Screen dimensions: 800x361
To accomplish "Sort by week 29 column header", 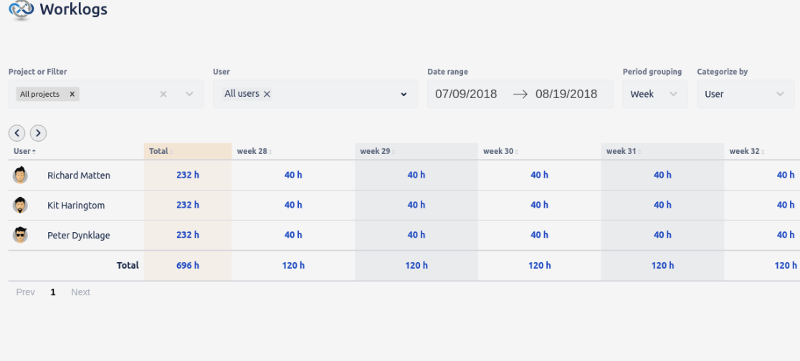I will coord(378,151).
